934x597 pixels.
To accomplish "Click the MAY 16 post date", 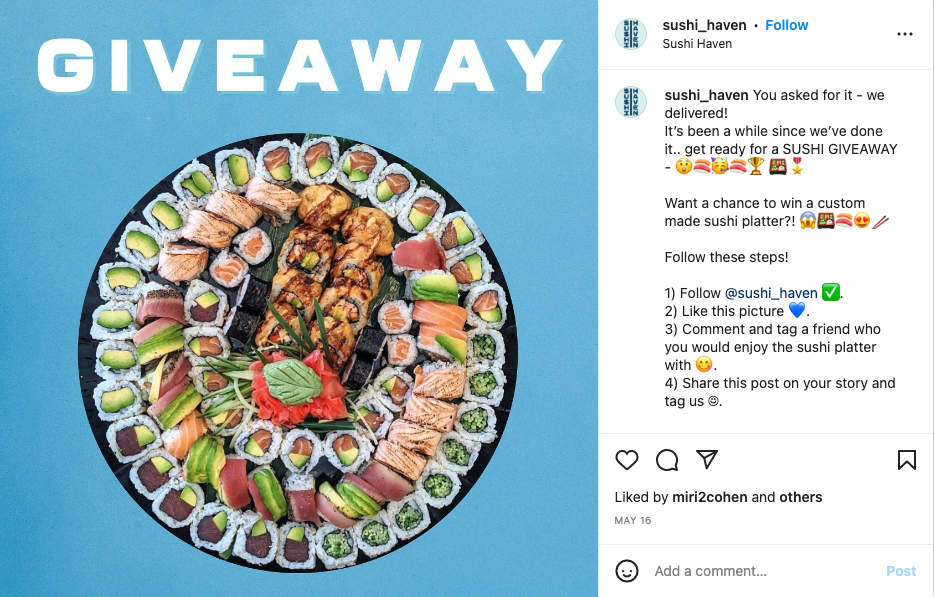I will [633, 520].
